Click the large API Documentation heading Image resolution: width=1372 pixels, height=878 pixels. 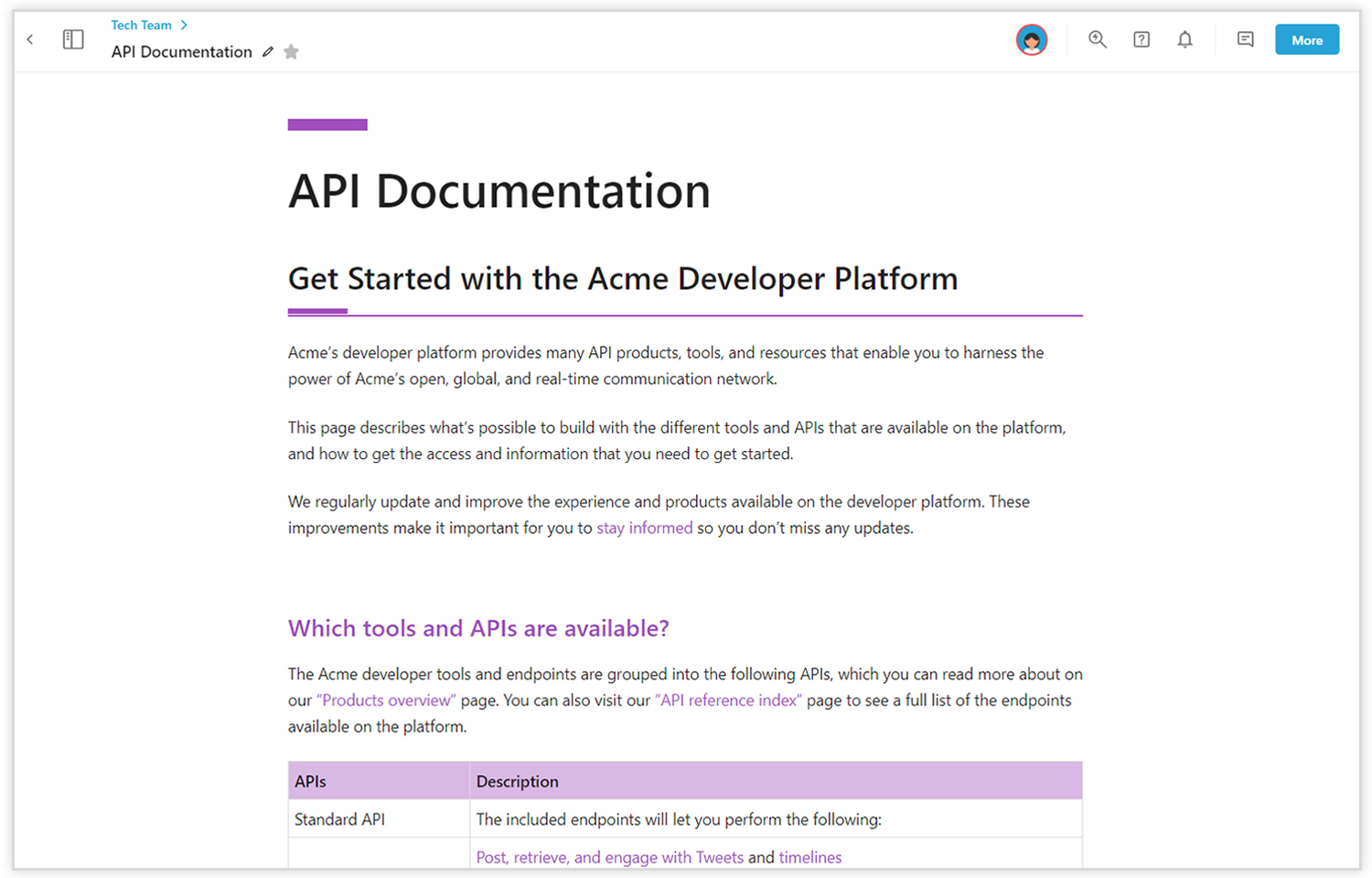499,191
